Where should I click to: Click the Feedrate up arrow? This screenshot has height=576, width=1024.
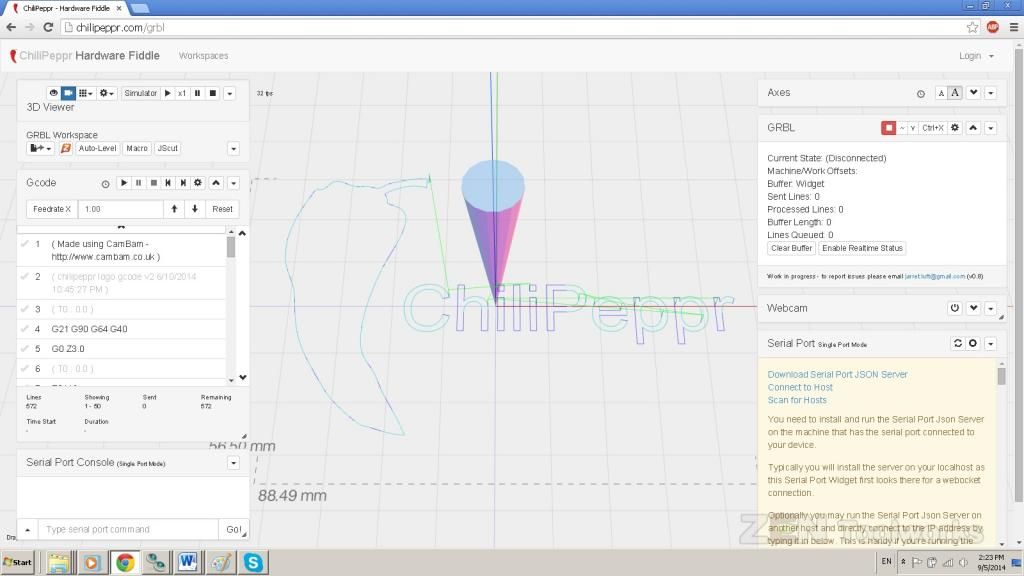pos(174,209)
